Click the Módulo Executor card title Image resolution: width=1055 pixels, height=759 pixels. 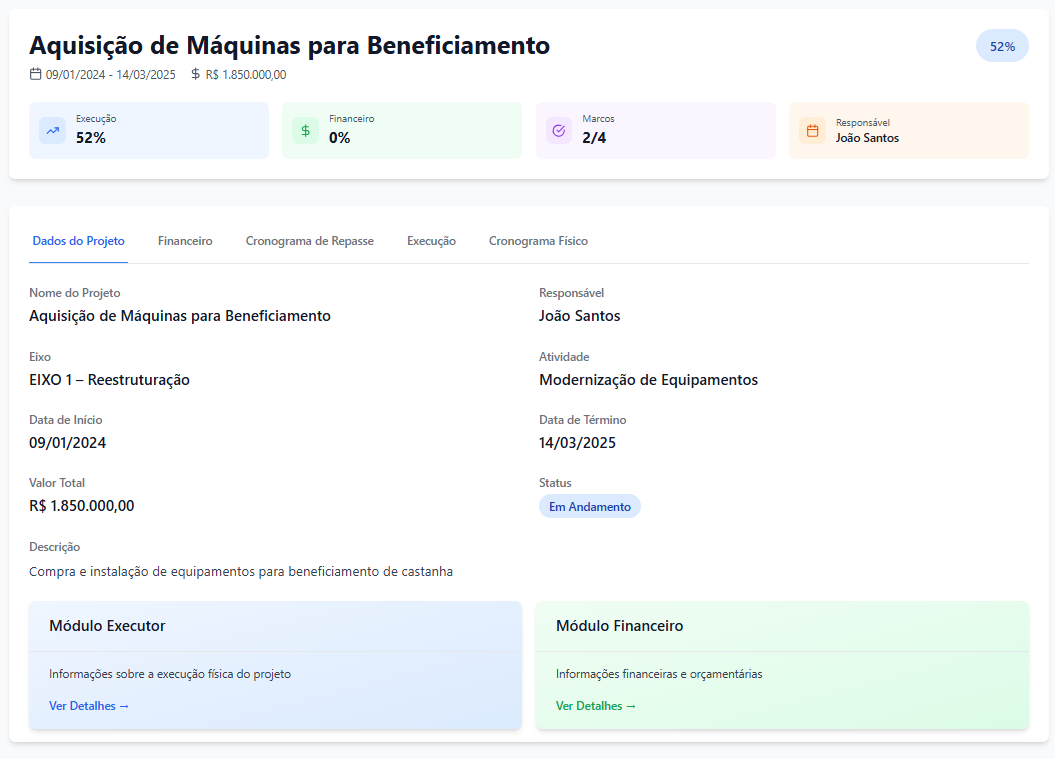tap(107, 626)
